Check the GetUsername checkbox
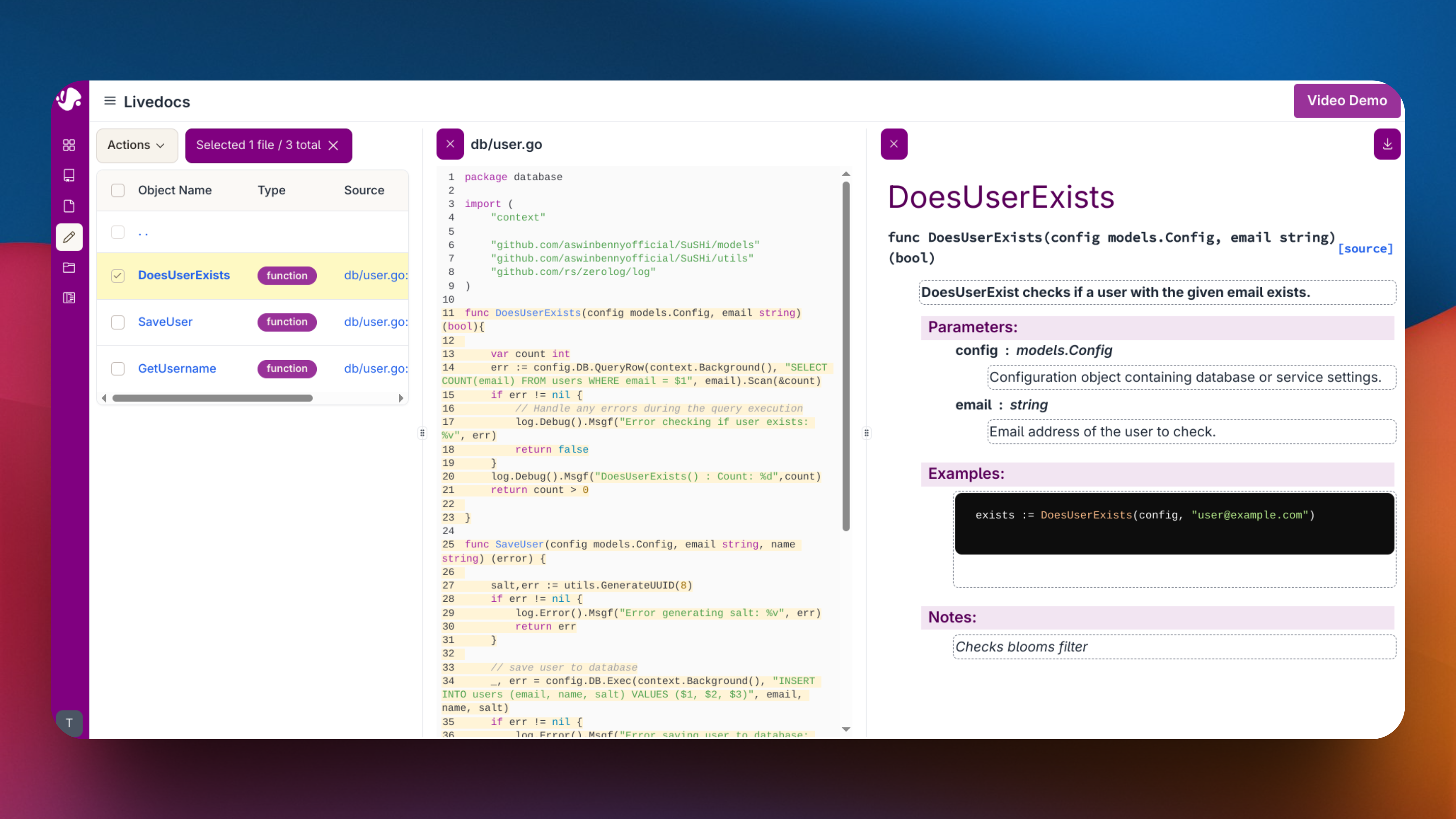 click(x=118, y=369)
